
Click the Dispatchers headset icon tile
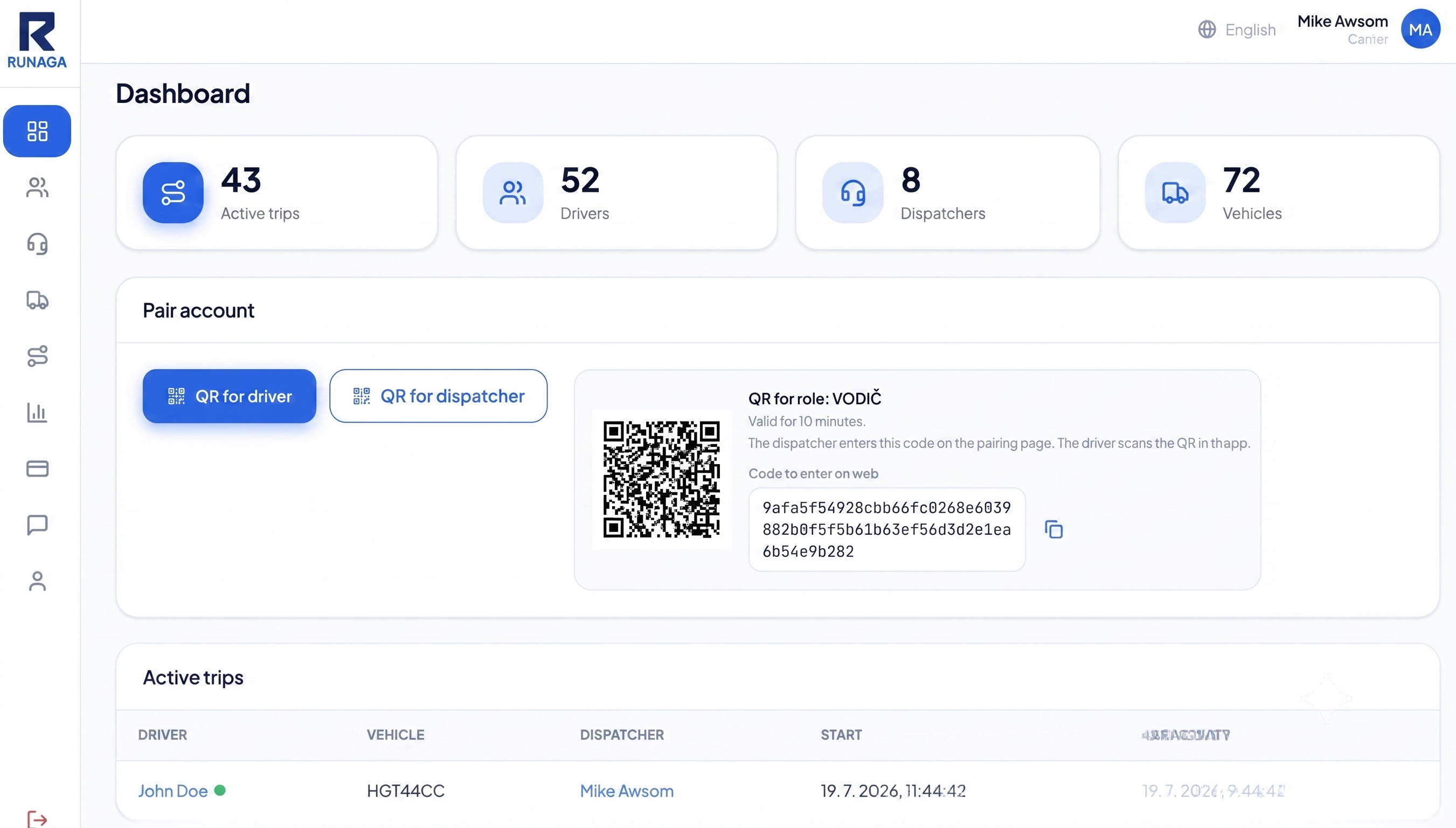[852, 192]
